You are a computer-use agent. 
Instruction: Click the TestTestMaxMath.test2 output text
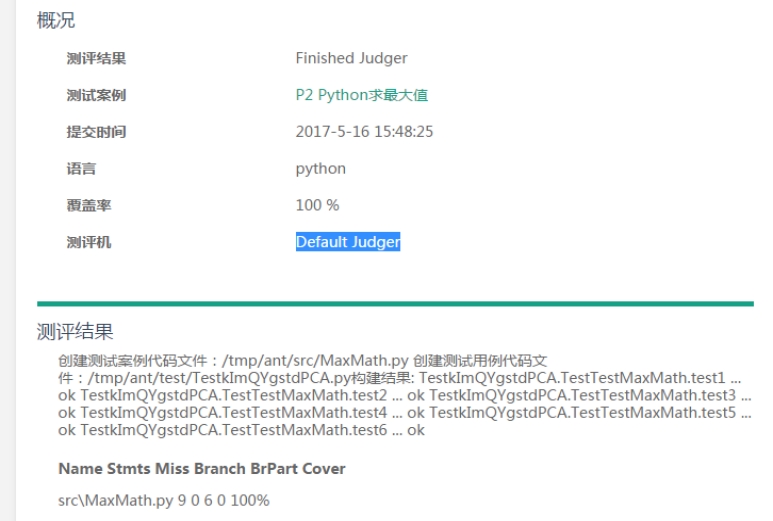coord(234,395)
